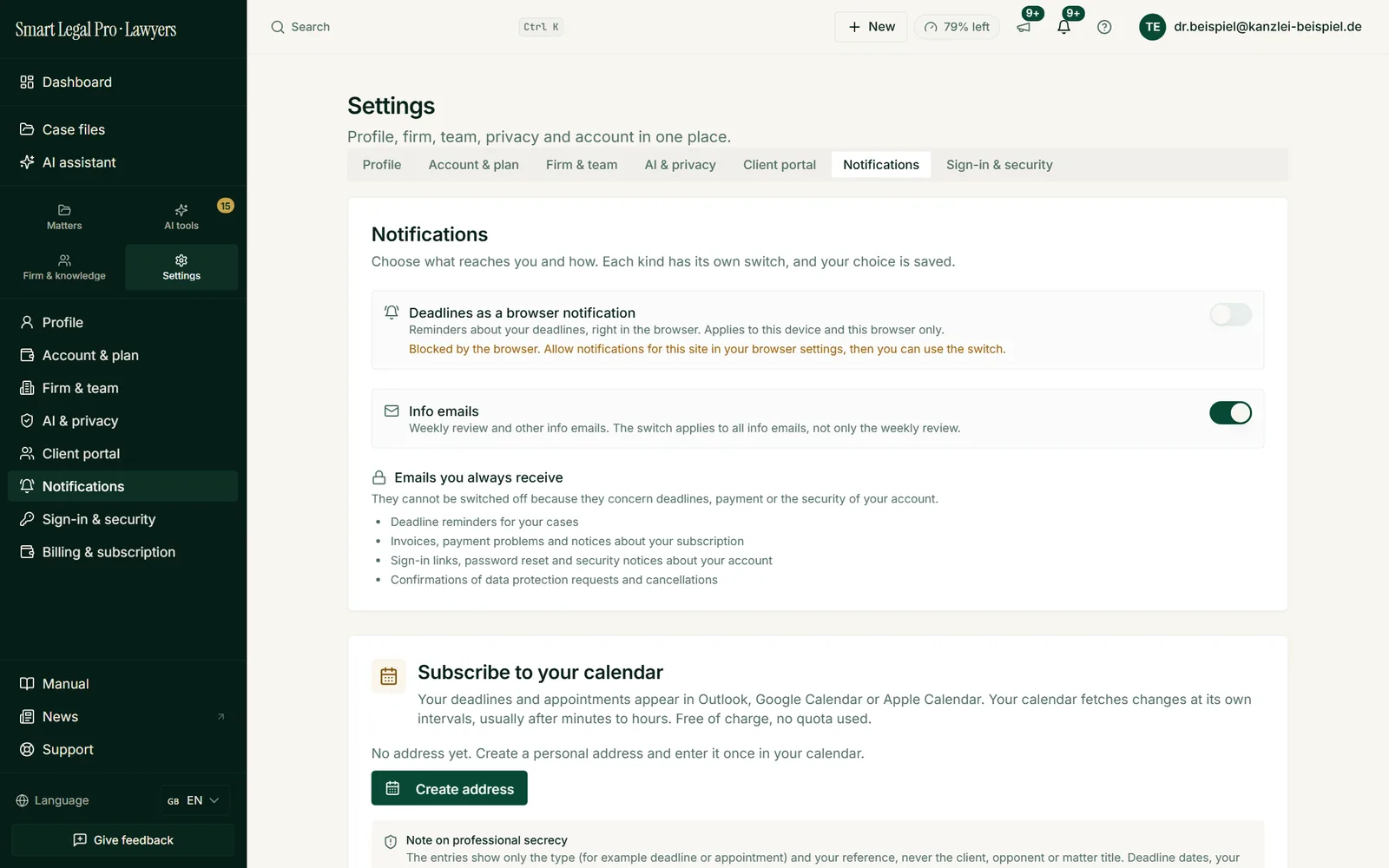The height and width of the screenshot is (868, 1389).
Task: Click the New button in top bar
Action: [871, 27]
